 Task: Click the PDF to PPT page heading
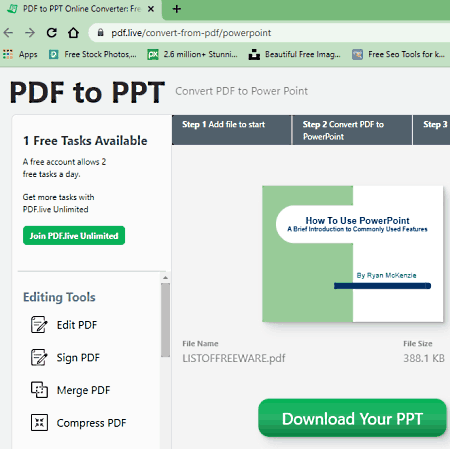pos(87,92)
